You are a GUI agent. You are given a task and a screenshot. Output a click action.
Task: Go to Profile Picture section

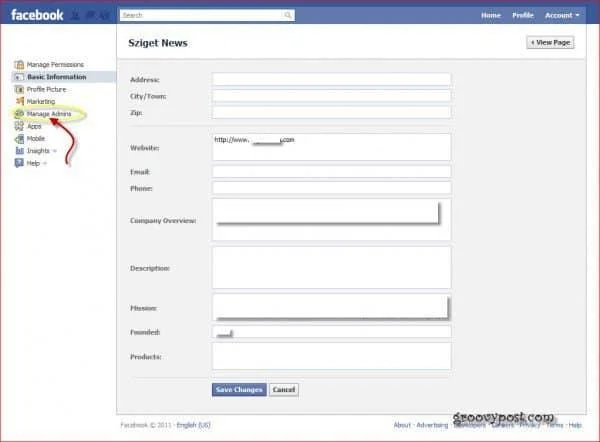46,89
